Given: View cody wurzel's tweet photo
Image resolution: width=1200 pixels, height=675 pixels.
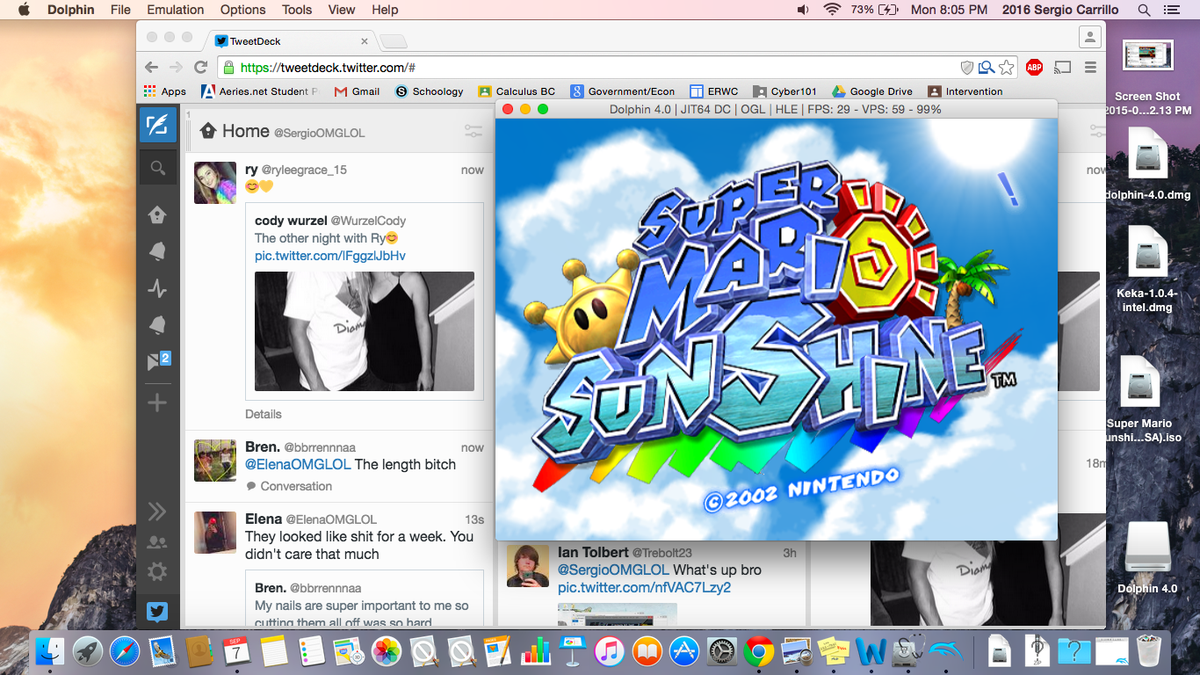Looking at the screenshot, I should point(364,331).
